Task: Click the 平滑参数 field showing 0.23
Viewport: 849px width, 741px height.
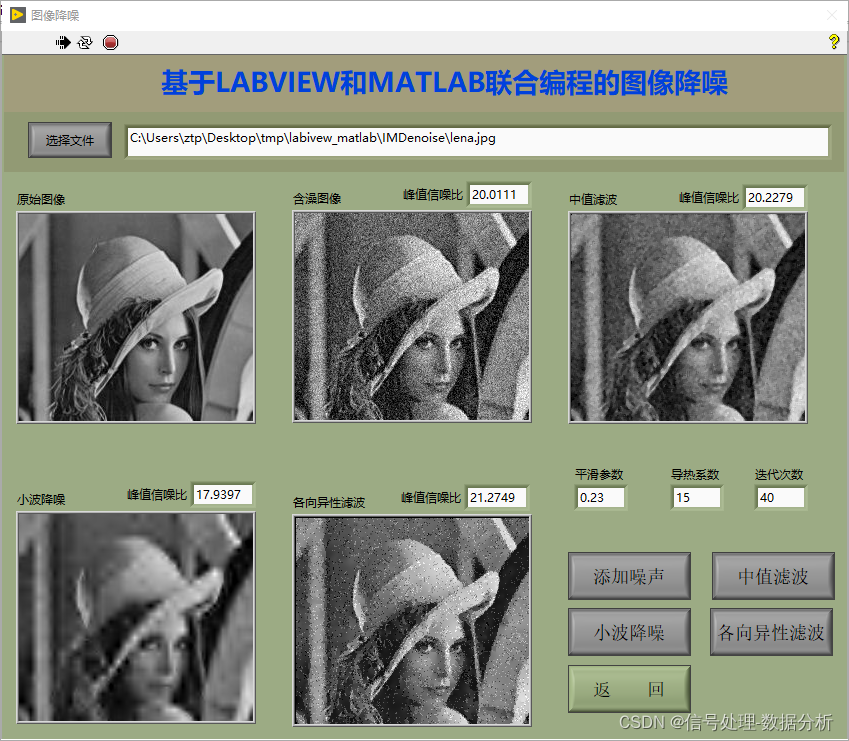Action: click(x=600, y=497)
